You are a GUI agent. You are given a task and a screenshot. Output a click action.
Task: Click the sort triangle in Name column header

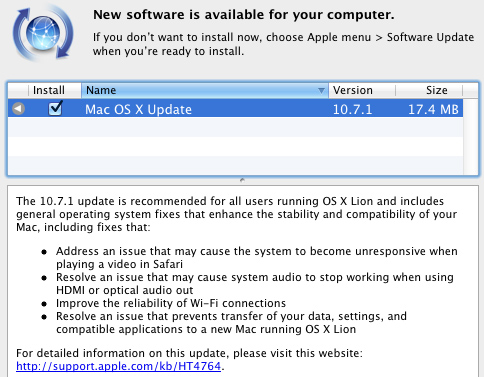(x=321, y=90)
